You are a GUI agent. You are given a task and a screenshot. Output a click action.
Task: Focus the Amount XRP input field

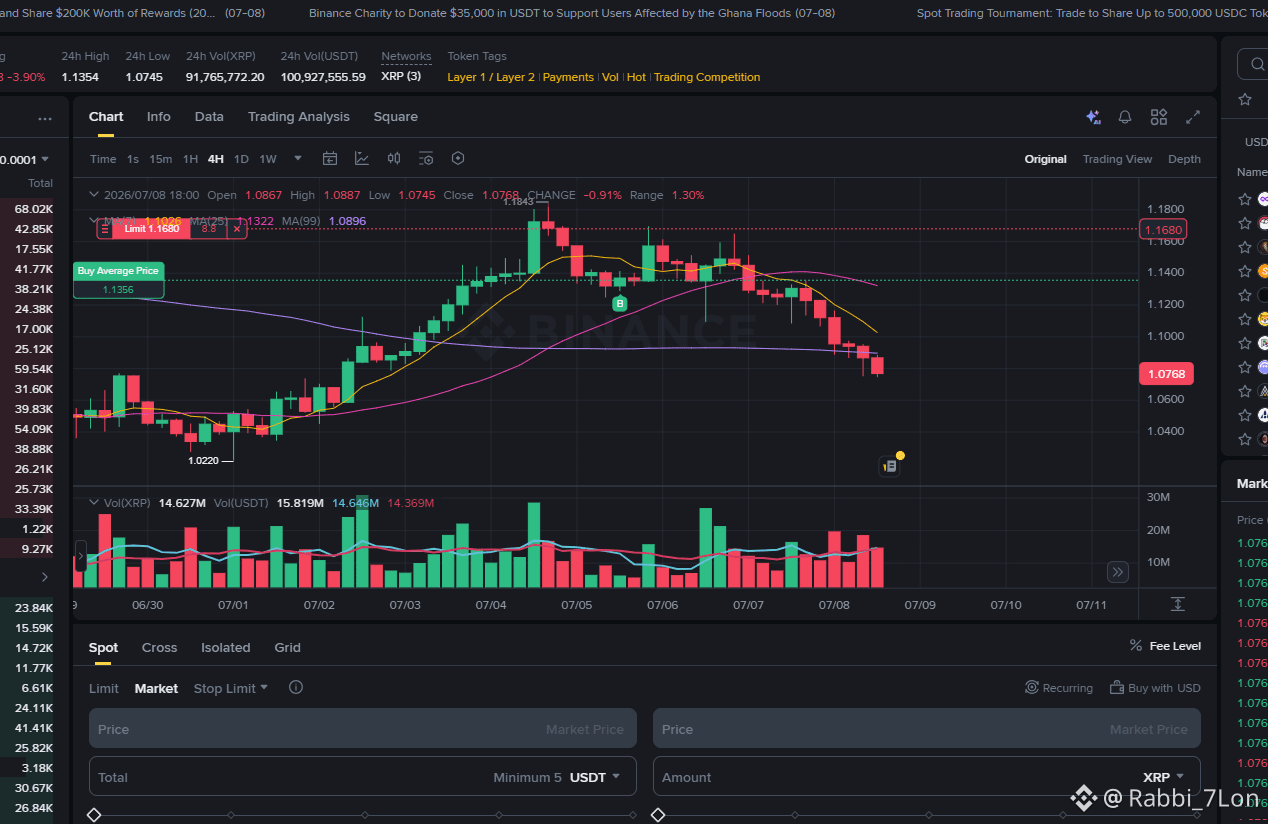click(x=927, y=777)
